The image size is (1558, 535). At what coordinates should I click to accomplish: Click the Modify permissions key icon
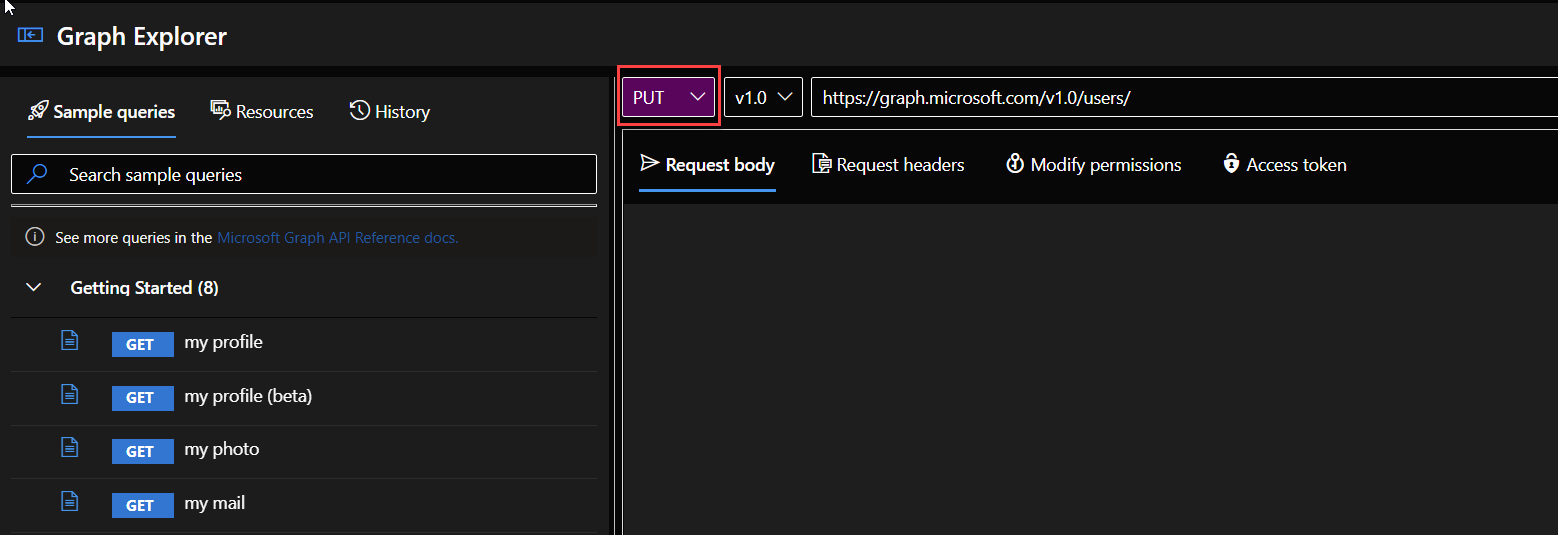pos(1015,164)
